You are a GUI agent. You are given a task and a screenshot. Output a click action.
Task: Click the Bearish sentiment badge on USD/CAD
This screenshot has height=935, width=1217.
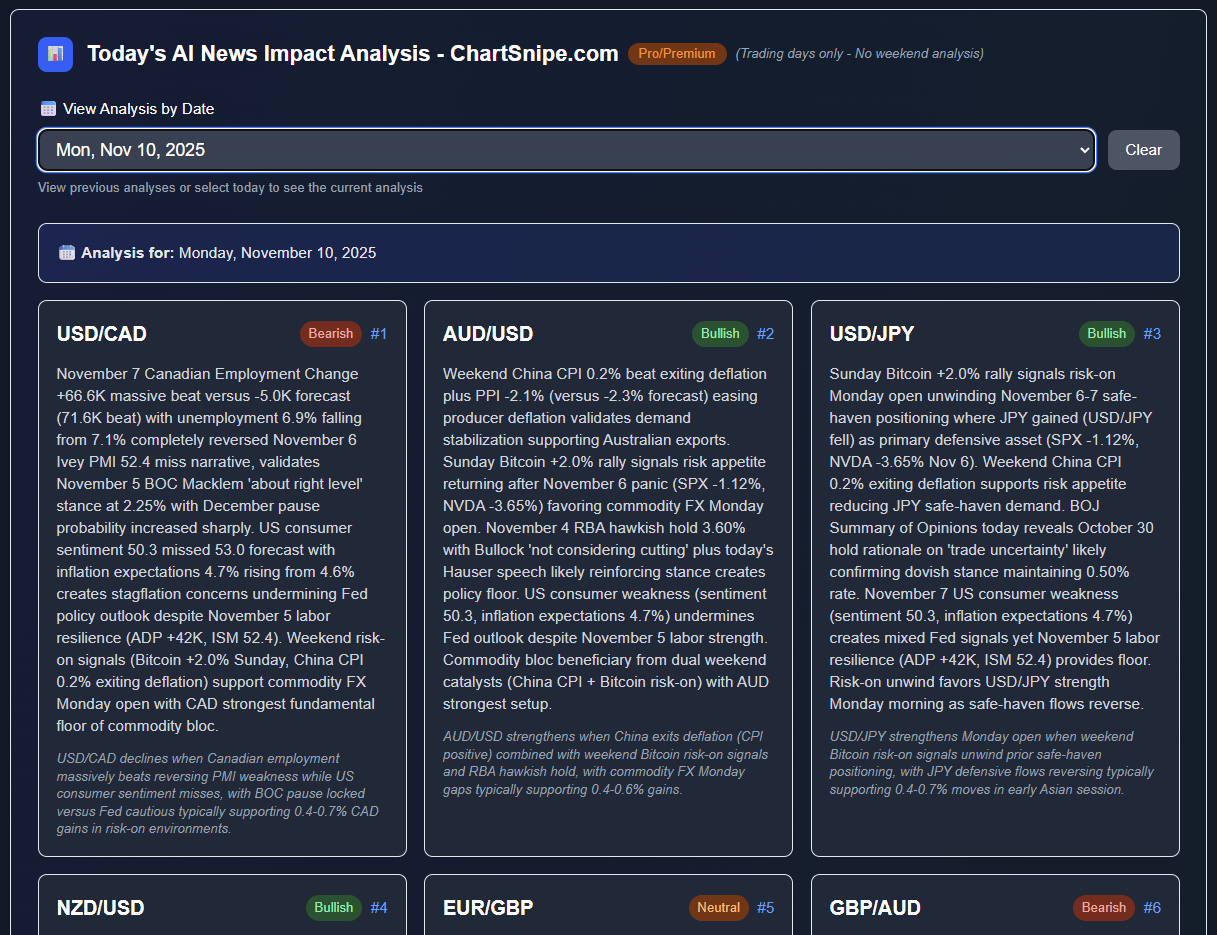tap(330, 334)
